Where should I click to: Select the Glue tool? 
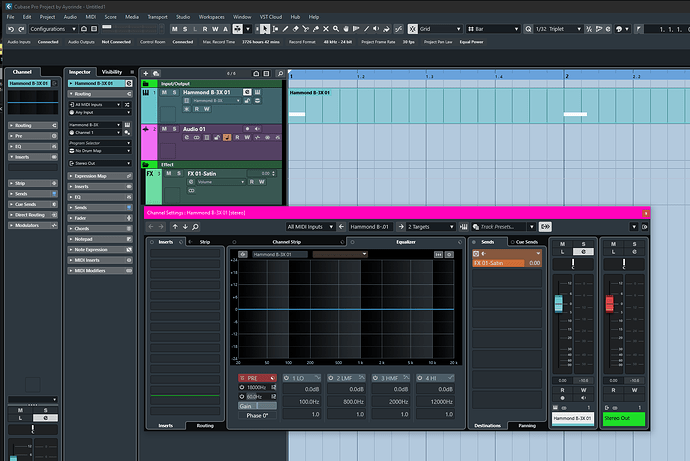point(316,29)
